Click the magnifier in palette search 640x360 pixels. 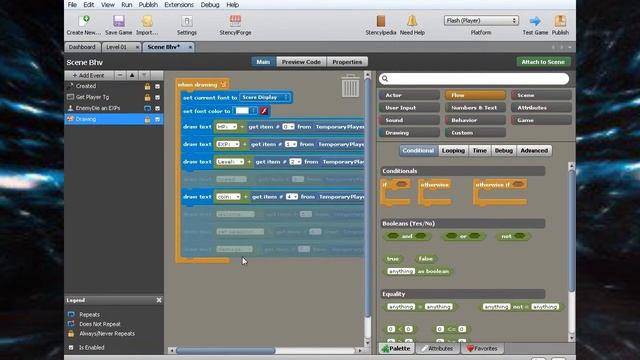click(x=384, y=78)
